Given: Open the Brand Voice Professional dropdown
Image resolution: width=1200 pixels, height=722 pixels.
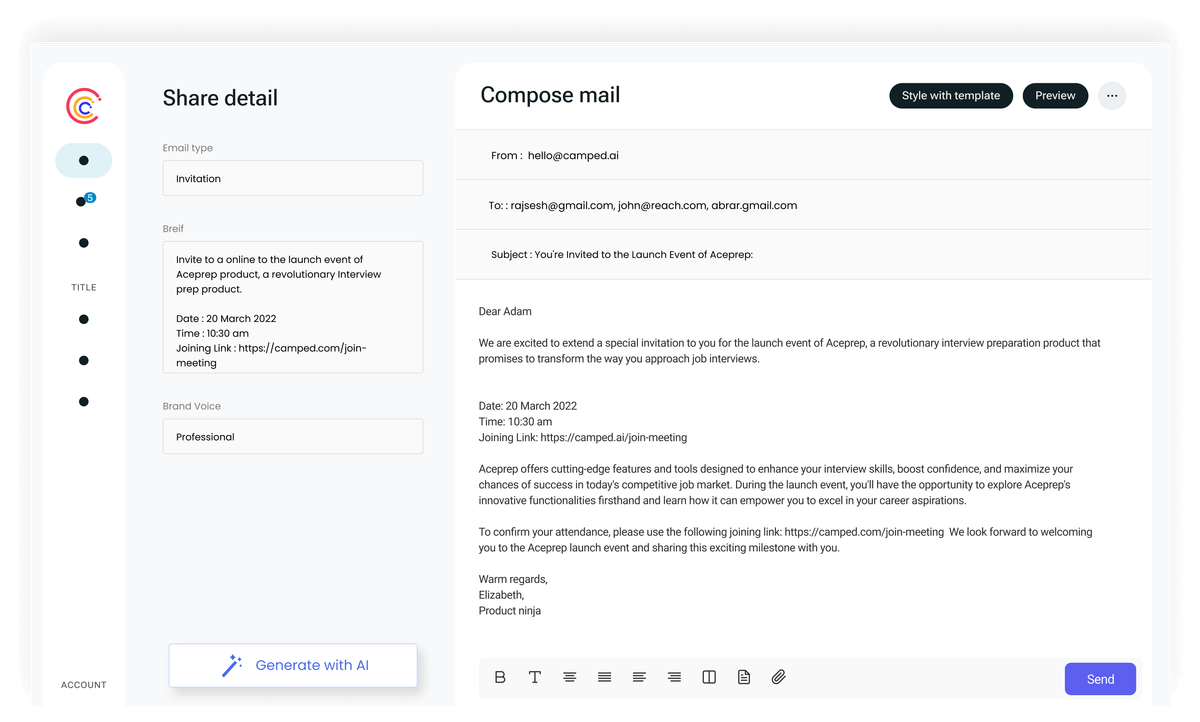Looking at the screenshot, I should [293, 436].
